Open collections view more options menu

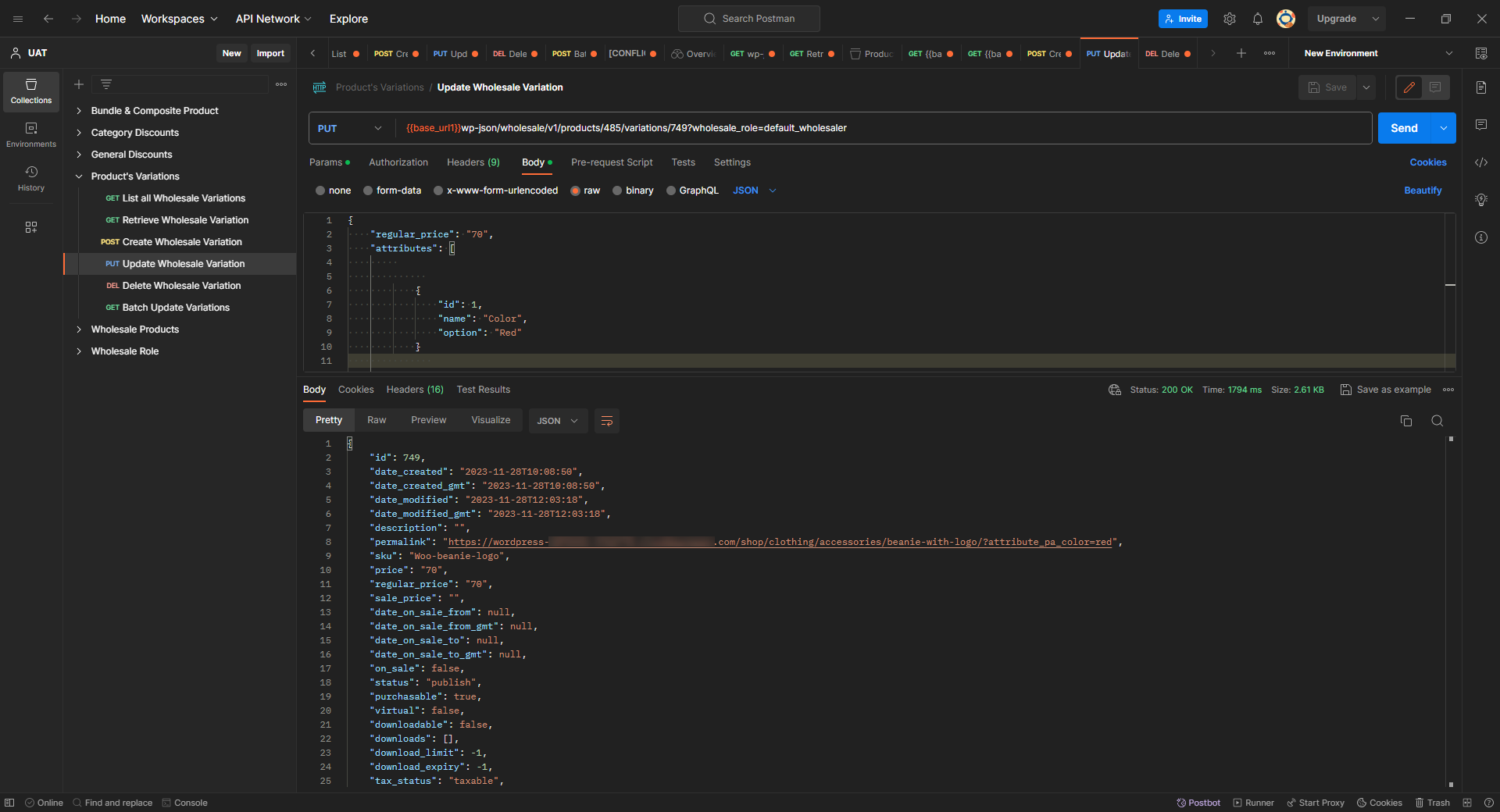[x=281, y=84]
